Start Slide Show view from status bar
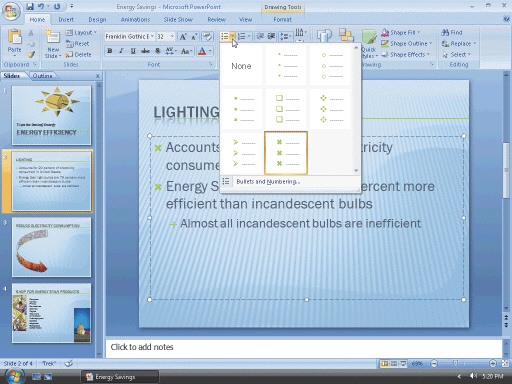 point(403,363)
